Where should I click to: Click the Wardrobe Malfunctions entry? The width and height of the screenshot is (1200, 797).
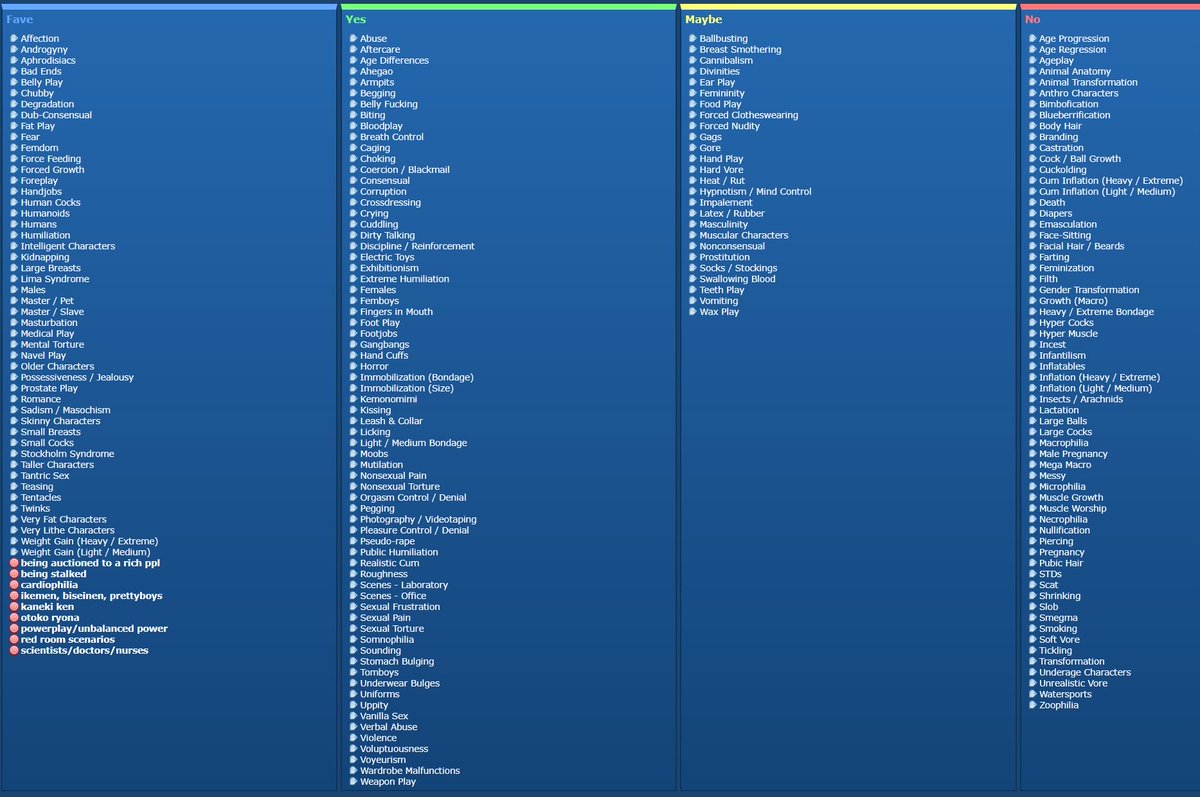(x=410, y=771)
